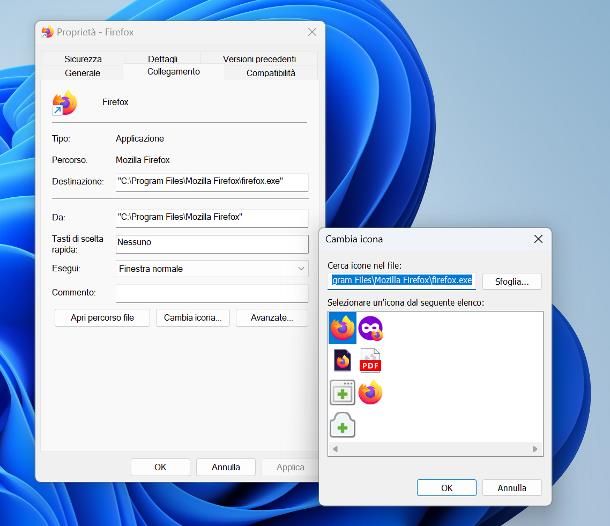Click Firefox icon in Proprietà title bar

47,32
